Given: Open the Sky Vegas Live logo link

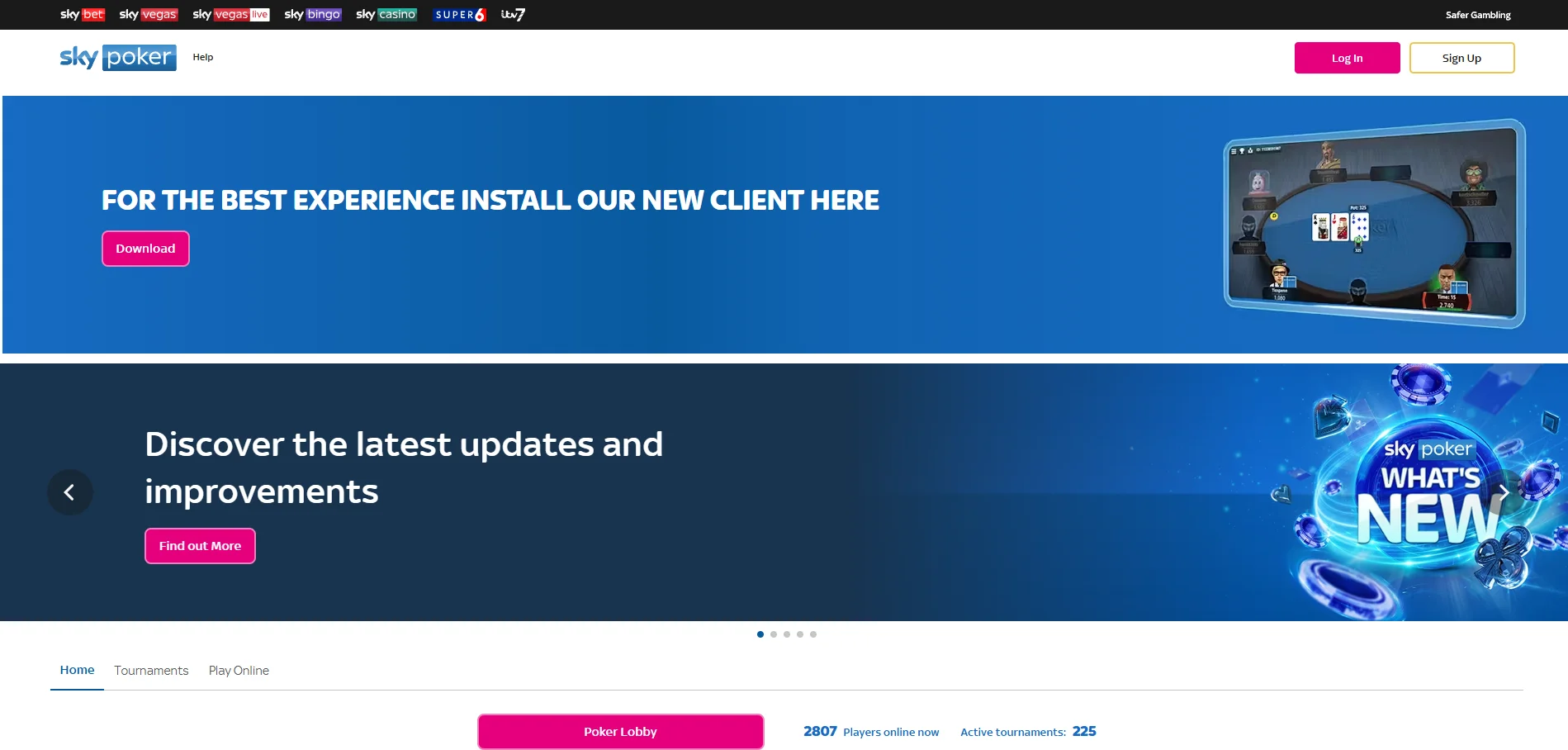Looking at the screenshot, I should coord(231,14).
